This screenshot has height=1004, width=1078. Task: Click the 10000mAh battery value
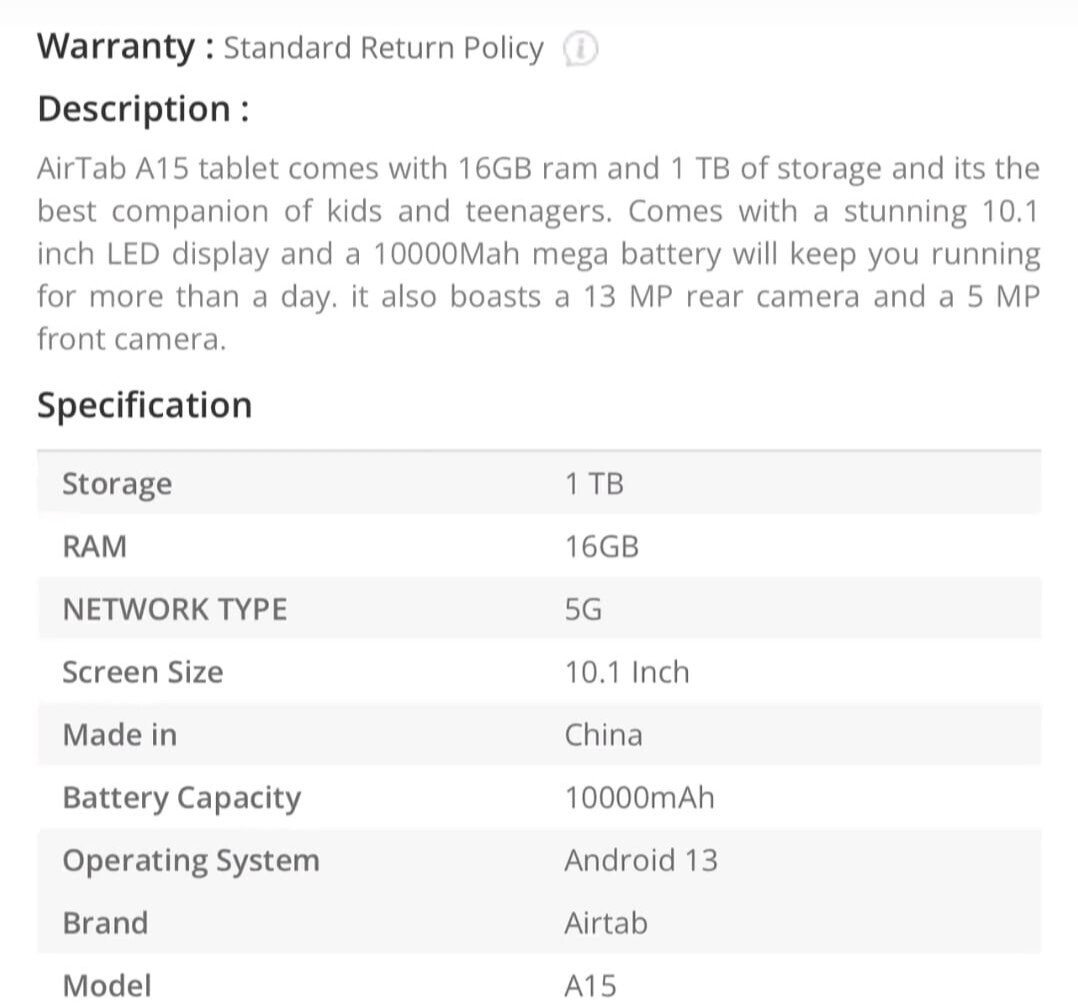[x=639, y=798]
